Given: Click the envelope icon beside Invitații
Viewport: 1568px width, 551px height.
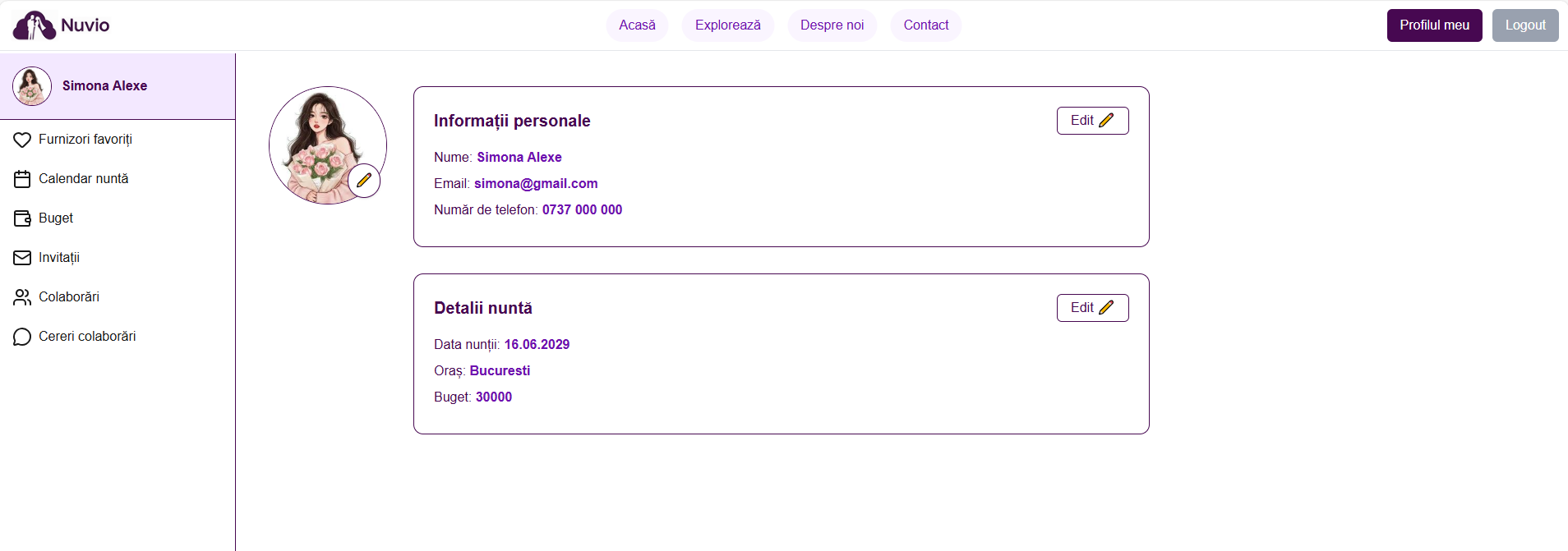Looking at the screenshot, I should (22, 258).
